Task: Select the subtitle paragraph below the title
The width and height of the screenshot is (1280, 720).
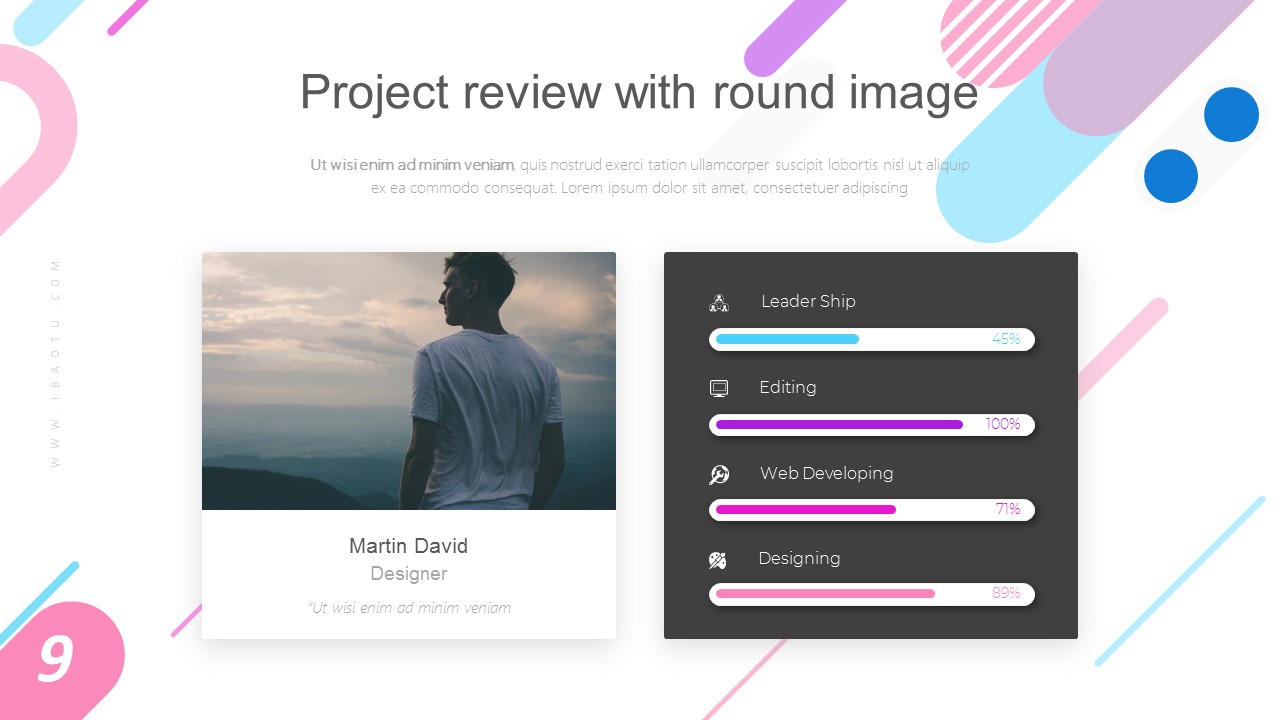Action: 639,176
